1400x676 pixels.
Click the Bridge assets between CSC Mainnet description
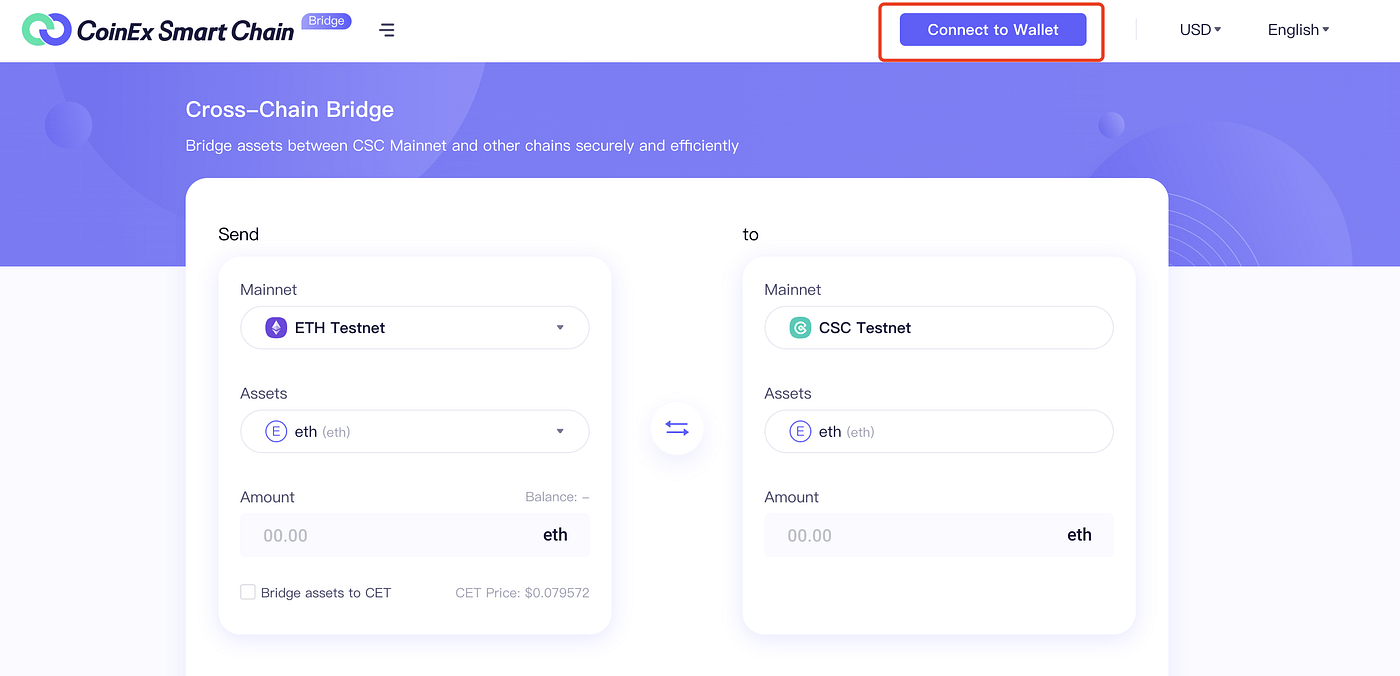coord(462,146)
